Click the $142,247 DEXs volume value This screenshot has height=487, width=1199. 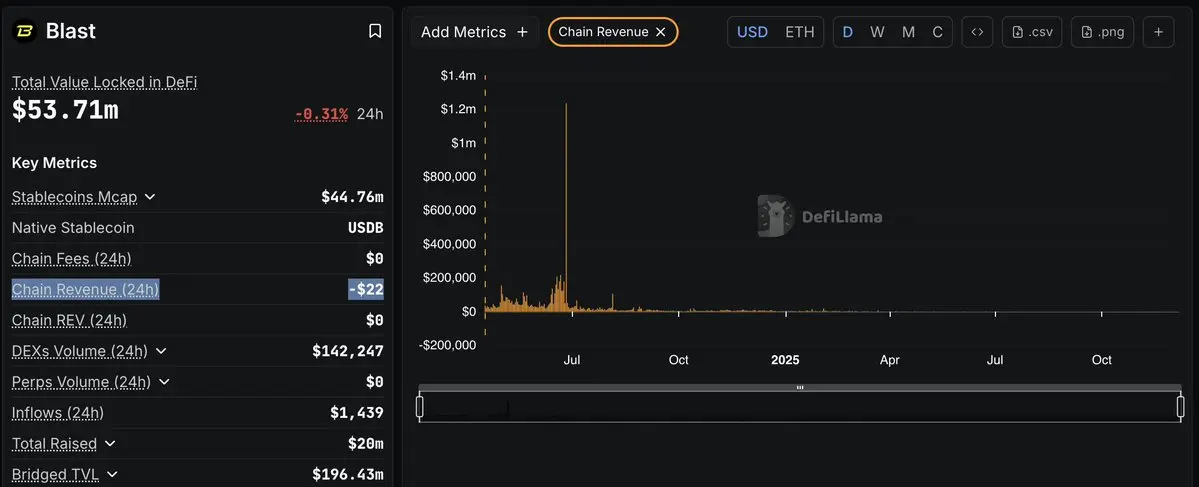tap(347, 351)
